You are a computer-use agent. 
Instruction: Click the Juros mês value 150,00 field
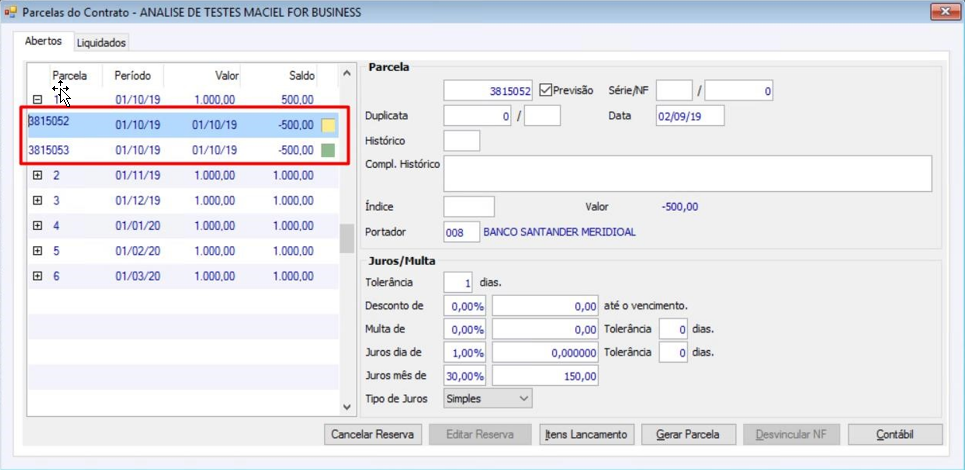tap(545, 376)
